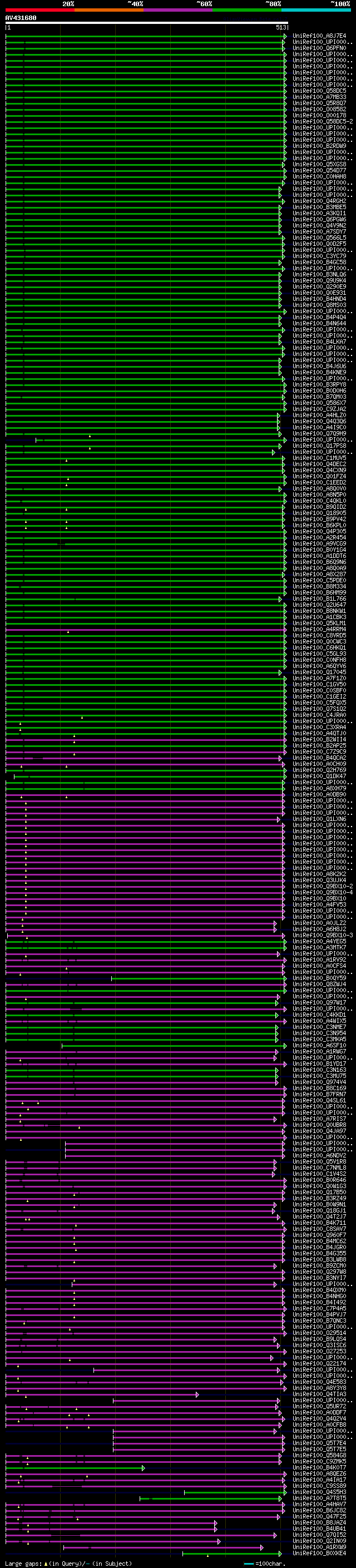Screen dimensions: 356x1568
Task: Select the UniRef100_B0W9N1 label
Action: tap(319, 1204)
